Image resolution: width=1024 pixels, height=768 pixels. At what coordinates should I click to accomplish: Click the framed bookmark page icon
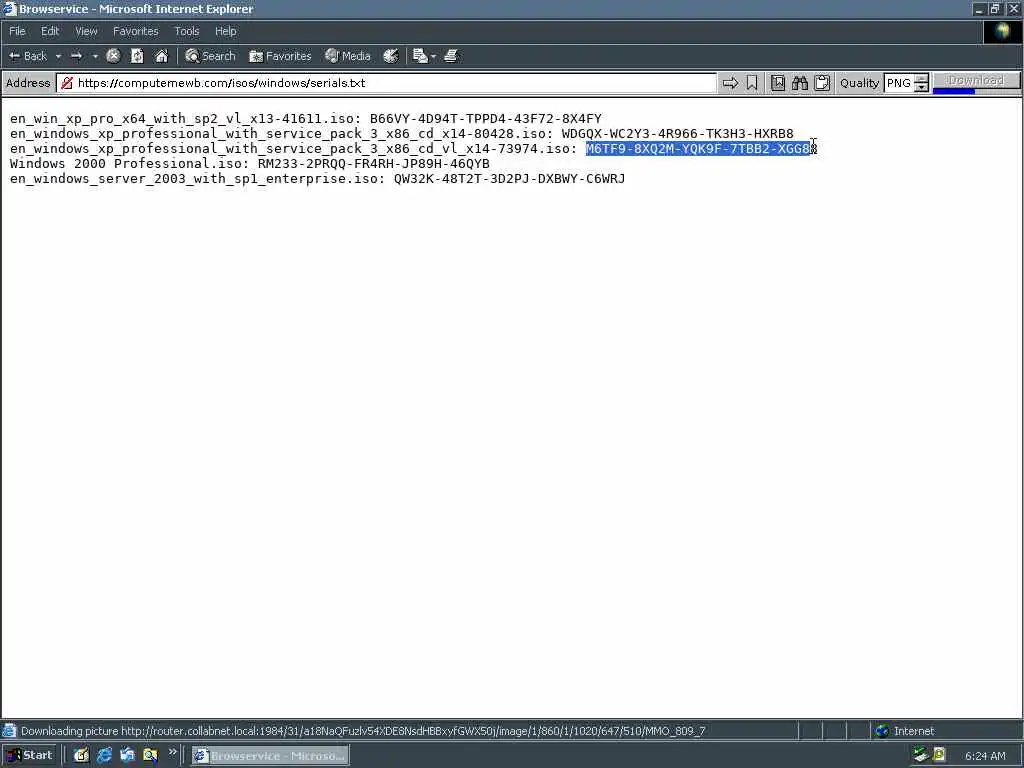click(778, 83)
